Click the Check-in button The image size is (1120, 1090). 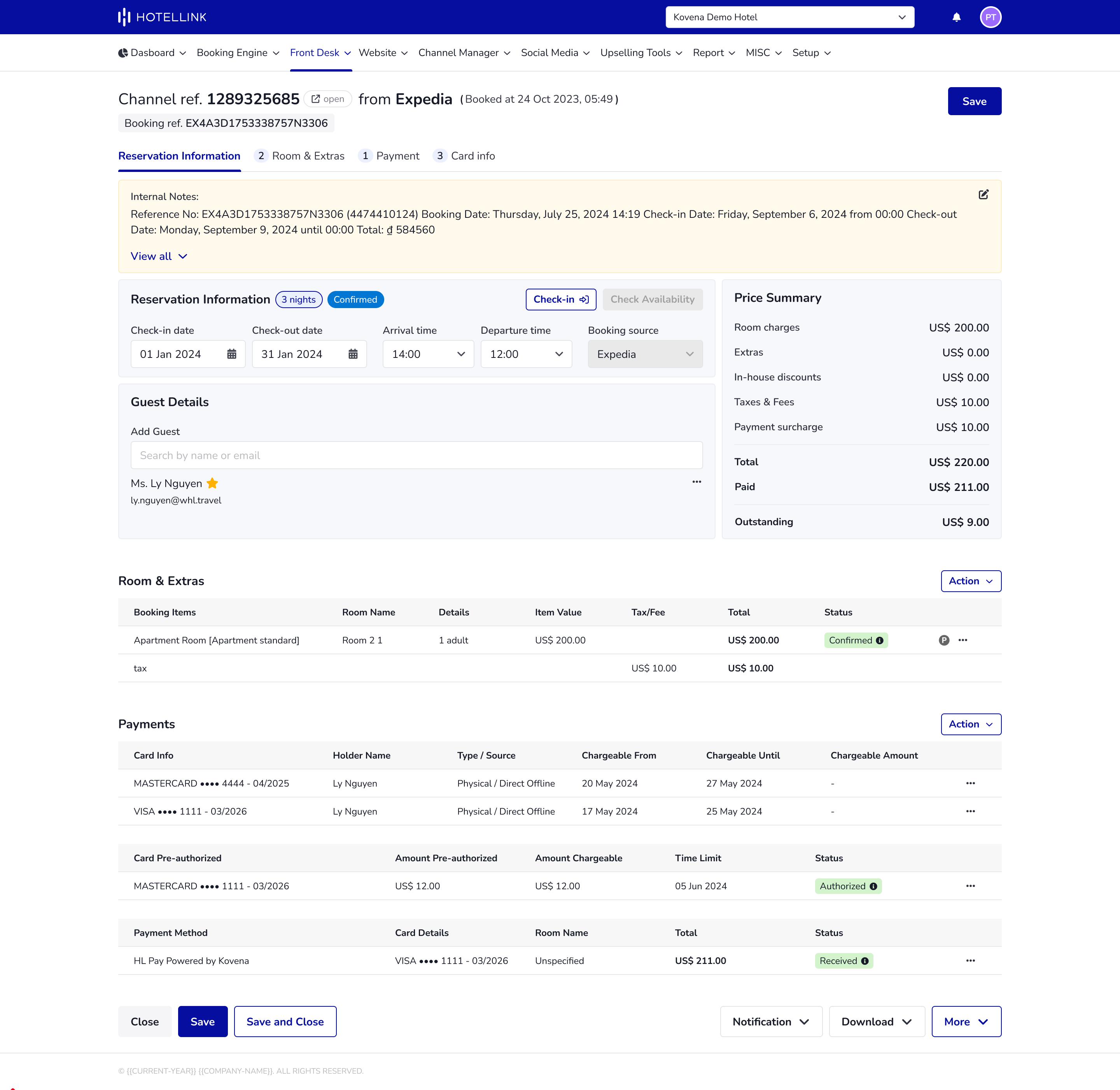pyautogui.click(x=560, y=299)
